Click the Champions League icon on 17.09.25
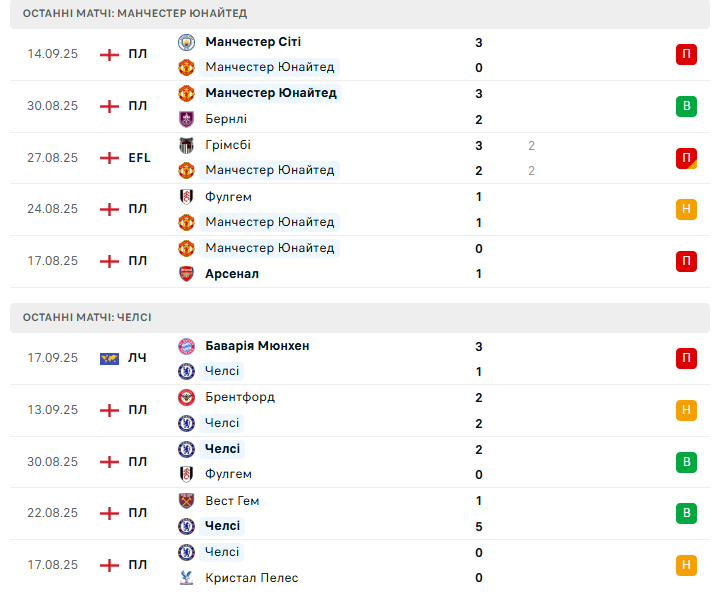Image resolution: width=718 pixels, height=595 pixels. [x=110, y=358]
